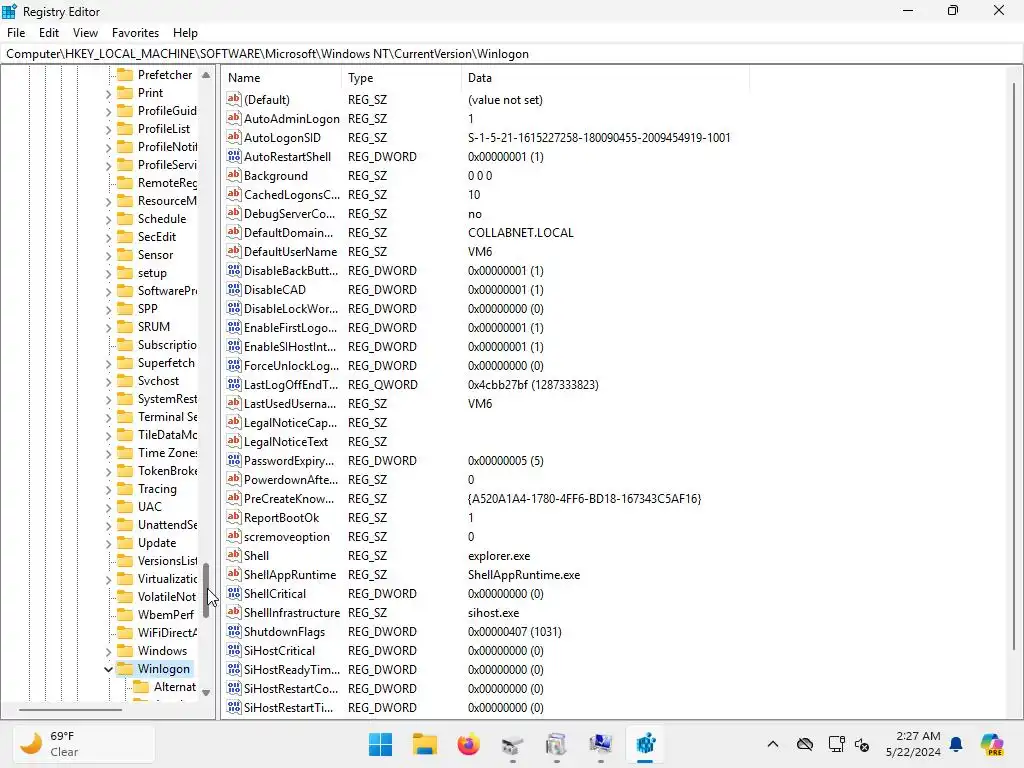Expand the SPP key node
The height and width of the screenshot is (768, 1024).
click(x=108, y=309)
